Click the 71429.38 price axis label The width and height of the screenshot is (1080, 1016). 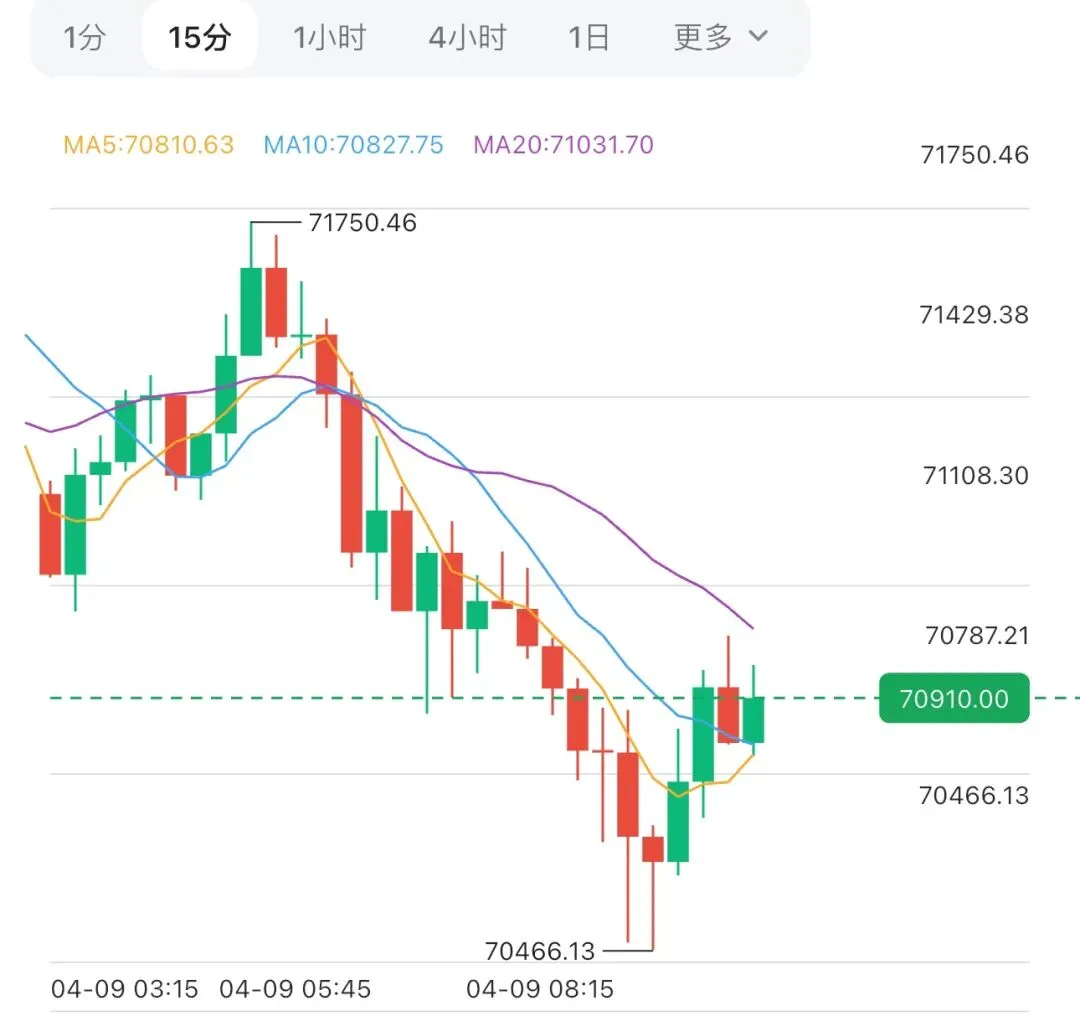974,315
